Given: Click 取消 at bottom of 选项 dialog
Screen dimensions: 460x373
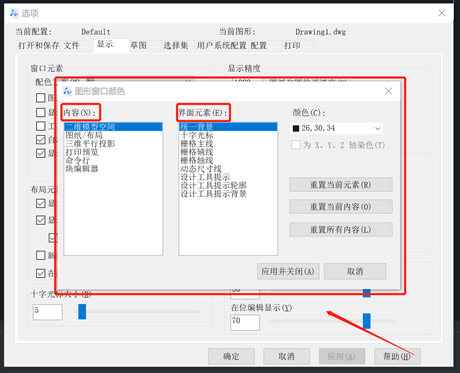Looking at the screenshot, I should [x=287, y=356].
